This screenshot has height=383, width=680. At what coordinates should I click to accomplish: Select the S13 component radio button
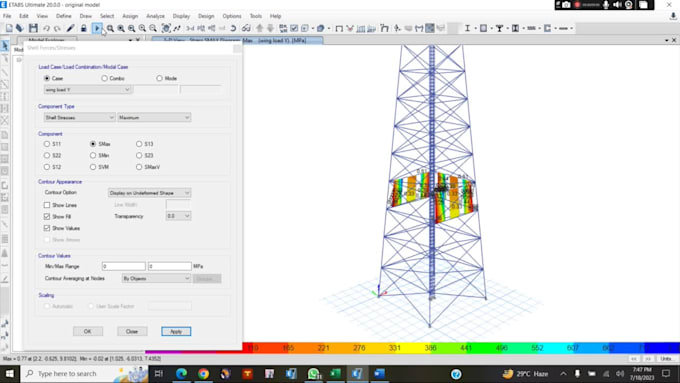tap(139, 144)
